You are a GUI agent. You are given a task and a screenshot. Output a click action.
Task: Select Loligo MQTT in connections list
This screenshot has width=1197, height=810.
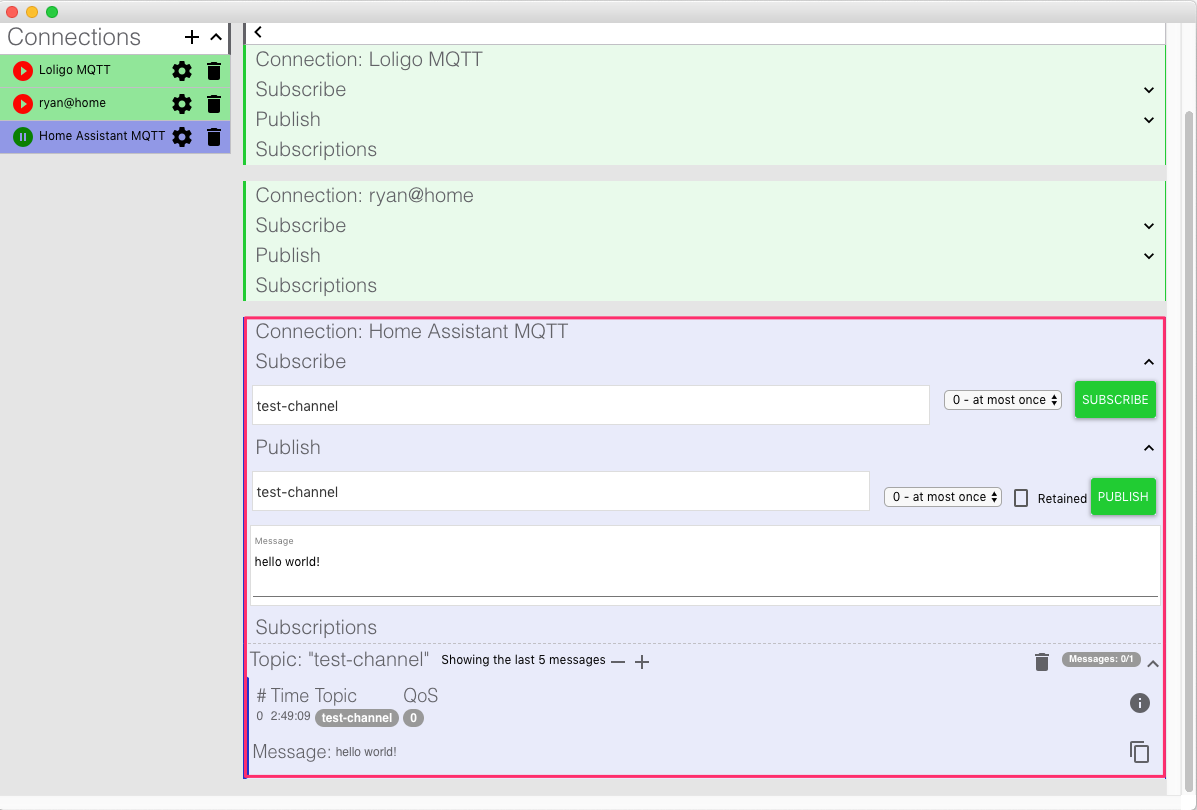(x=75, y=70)
